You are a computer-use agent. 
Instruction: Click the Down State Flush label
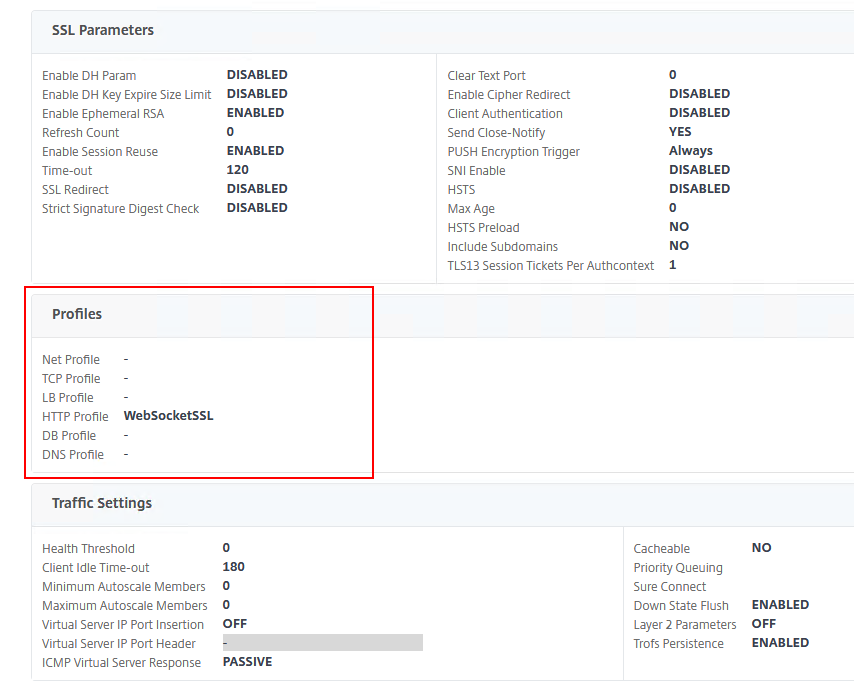(x=681, y=606)
